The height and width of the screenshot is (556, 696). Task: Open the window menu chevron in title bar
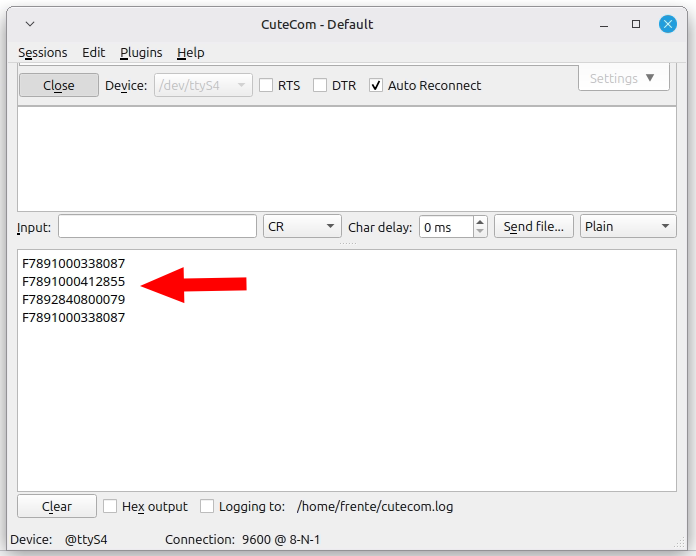pyautogui.click(x=30, y=24)
